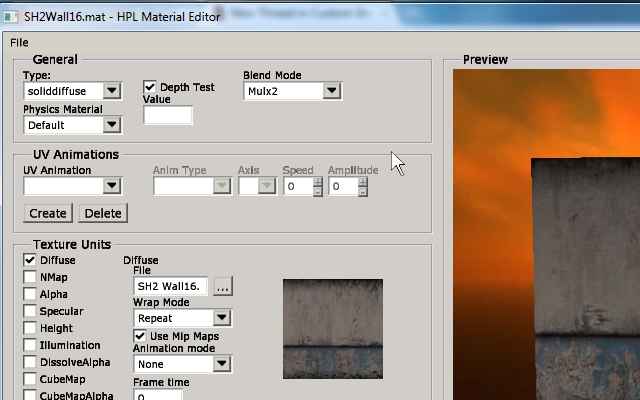Image resolution: width=640 pixels, height=400 pixels.
Task: Open the File menu
Action: [19, 42]
